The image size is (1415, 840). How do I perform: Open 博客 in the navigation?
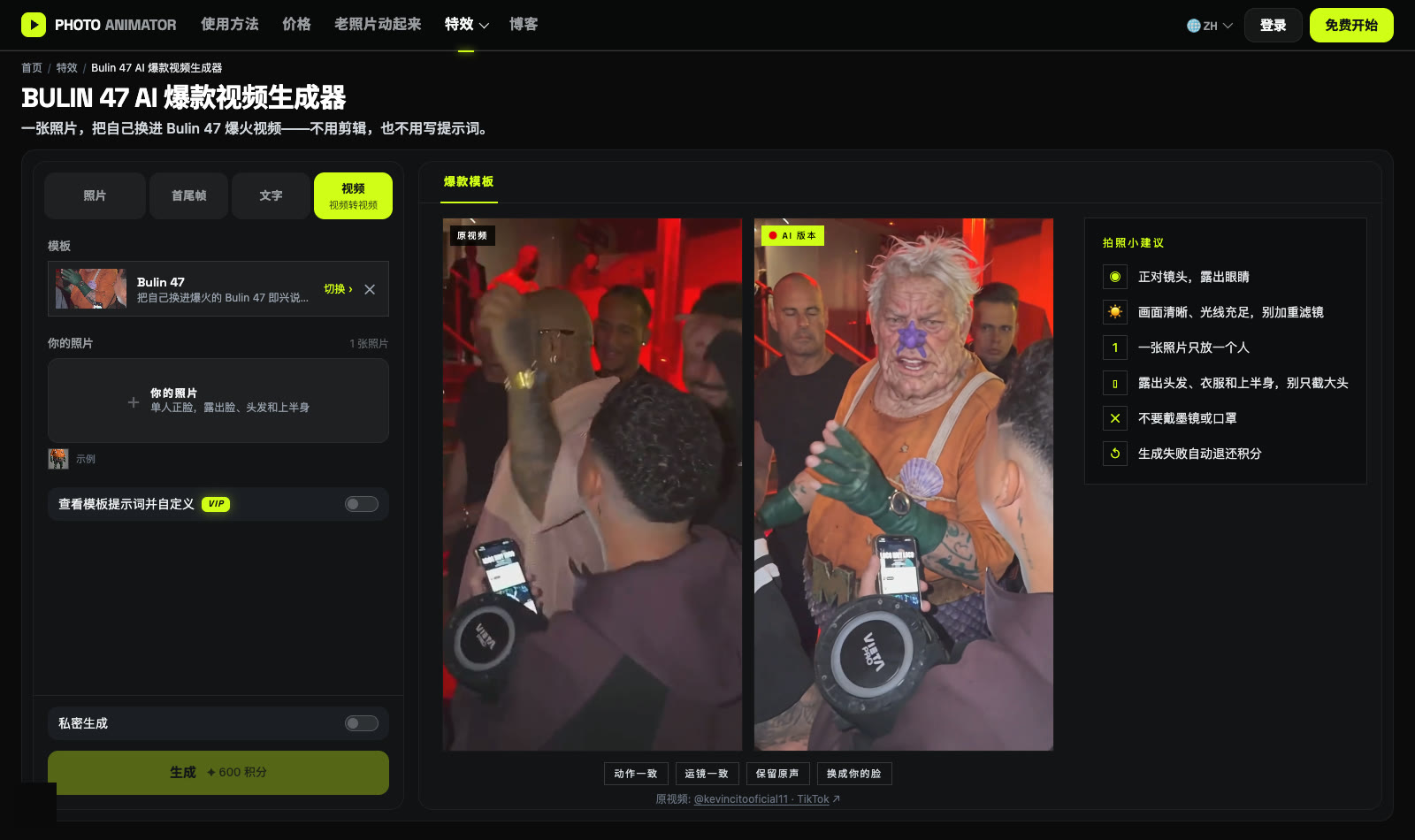(524, 25)
